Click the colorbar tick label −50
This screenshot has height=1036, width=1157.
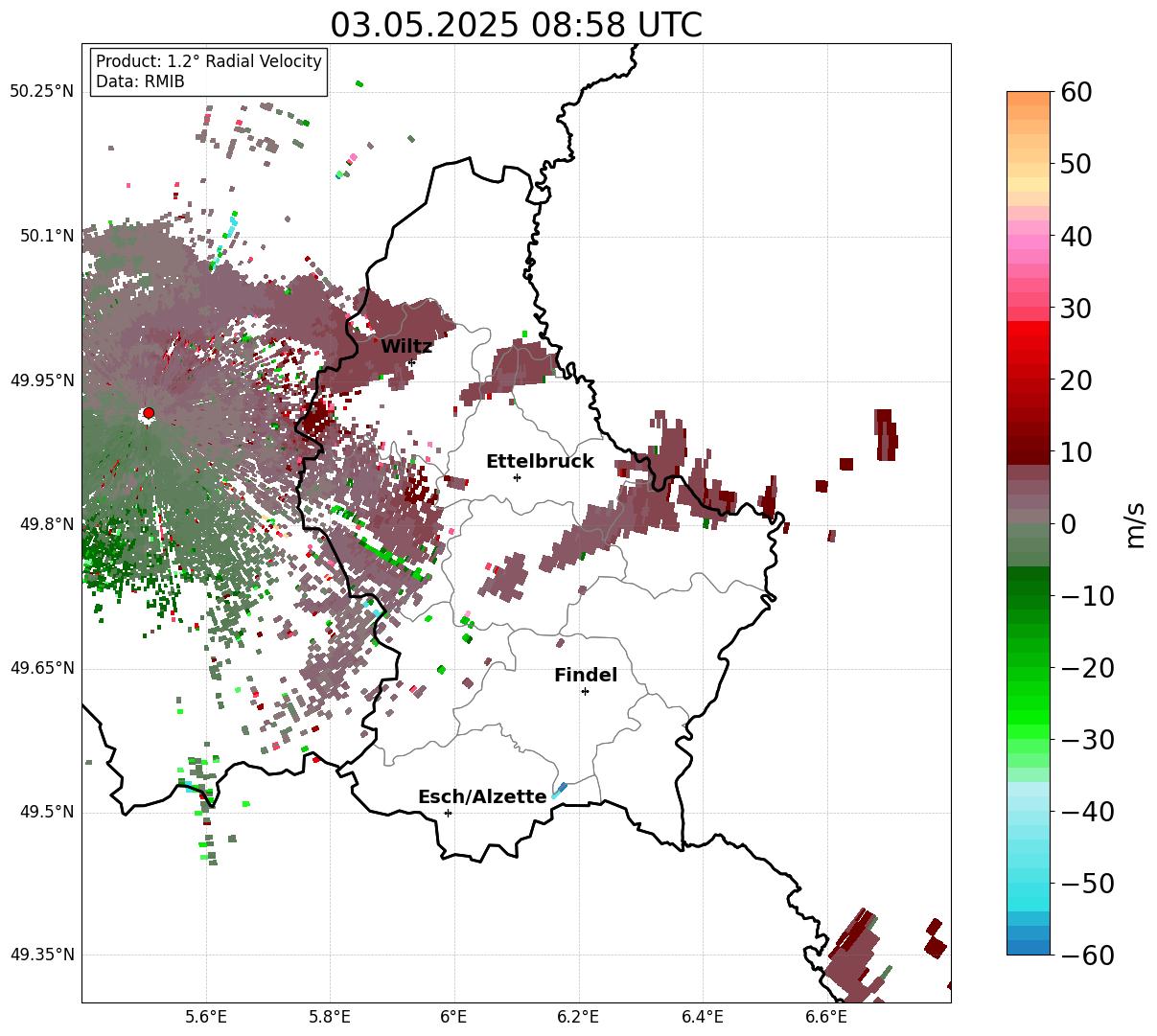(1086, 884)
